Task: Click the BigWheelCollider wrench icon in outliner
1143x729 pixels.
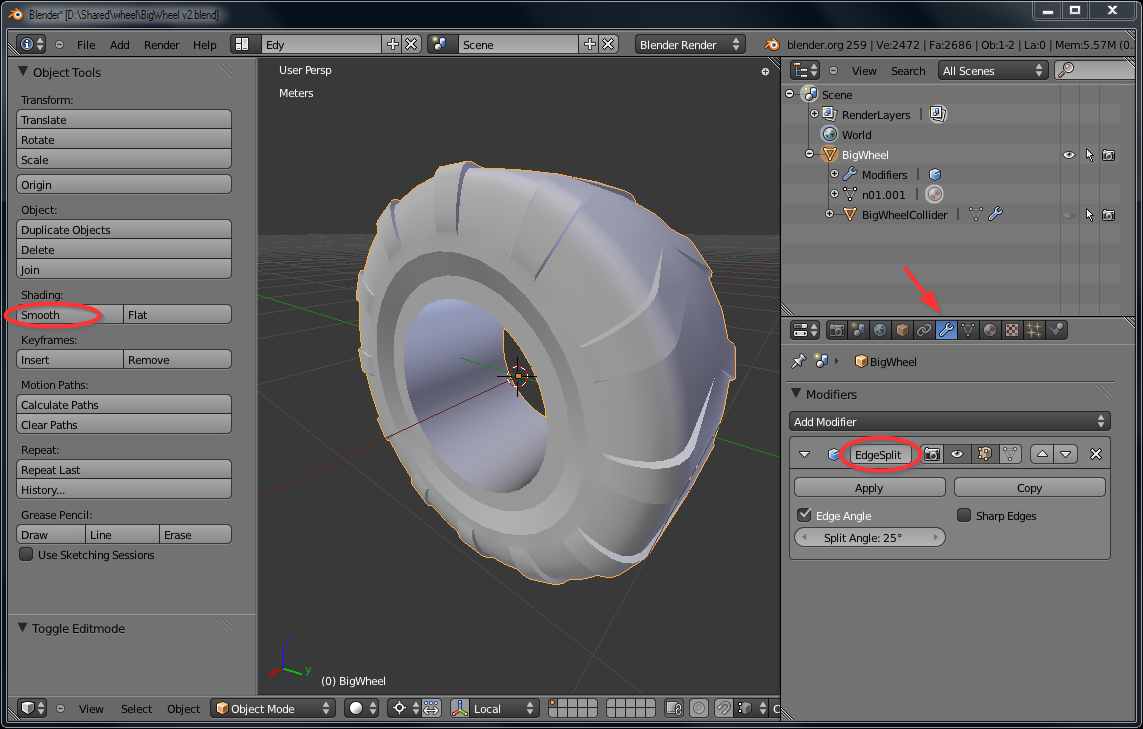Action: (x=995, y=214)
